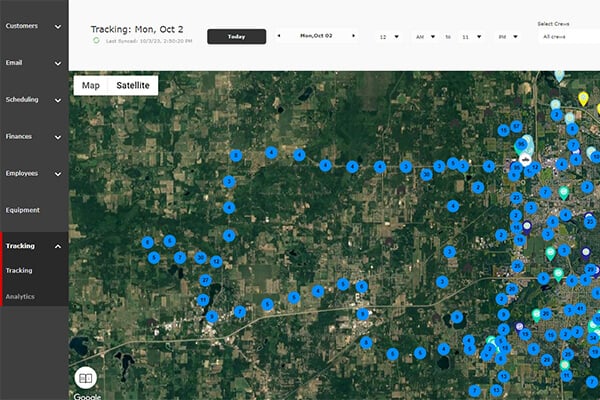Expand the Scheduling menu
Screen dimensions: 600x400
[x=34, y=100]
